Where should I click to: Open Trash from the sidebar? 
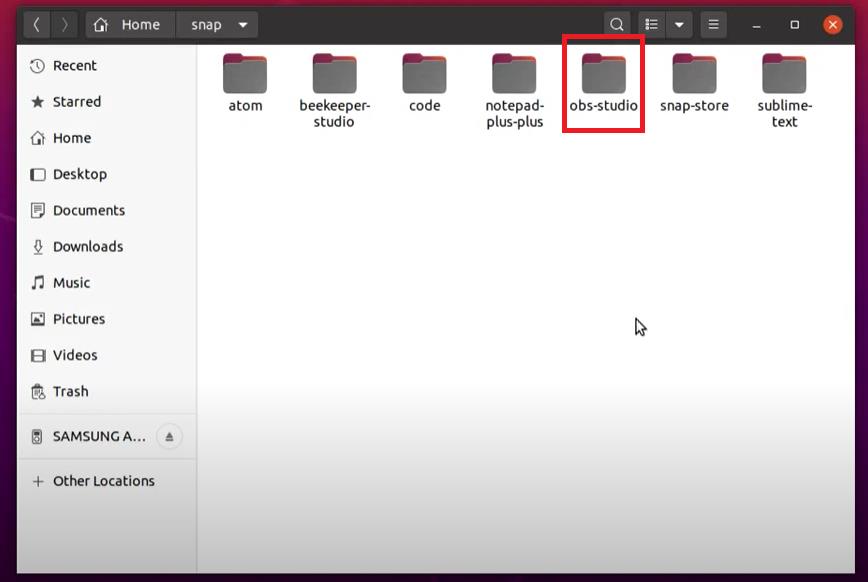(106, 392)
